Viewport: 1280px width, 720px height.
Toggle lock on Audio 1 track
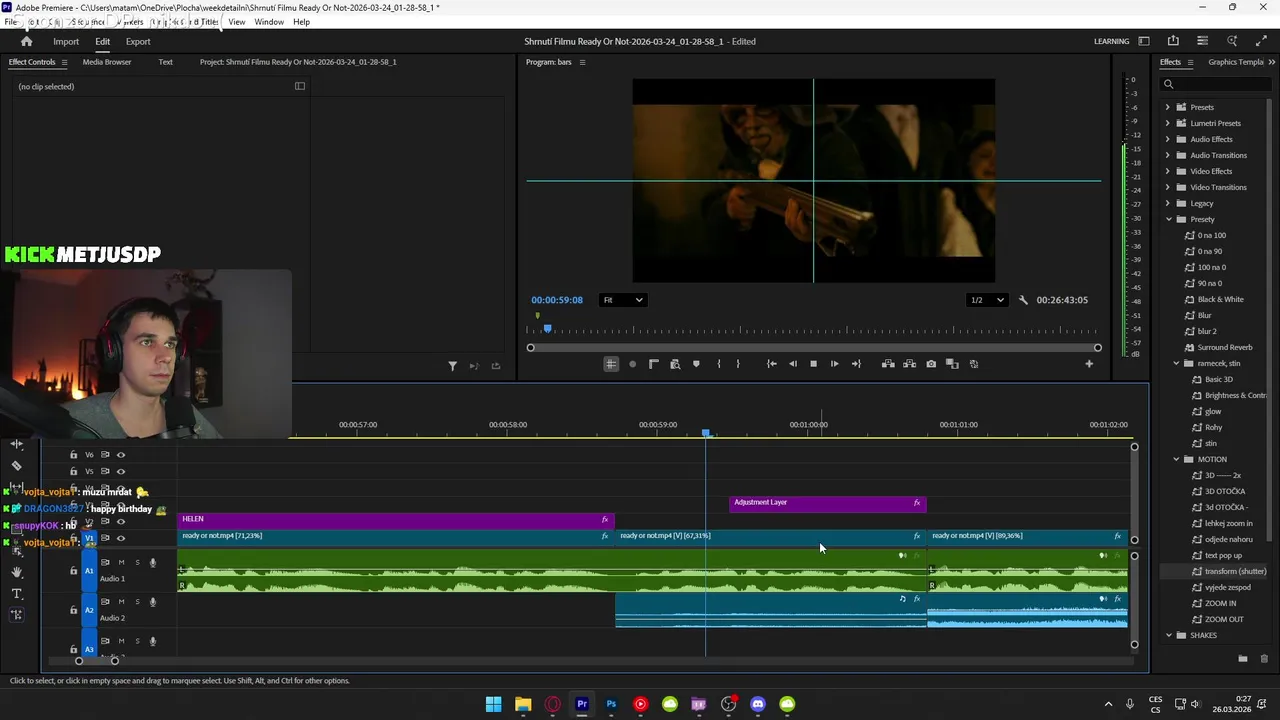click(x=73, y=571)
